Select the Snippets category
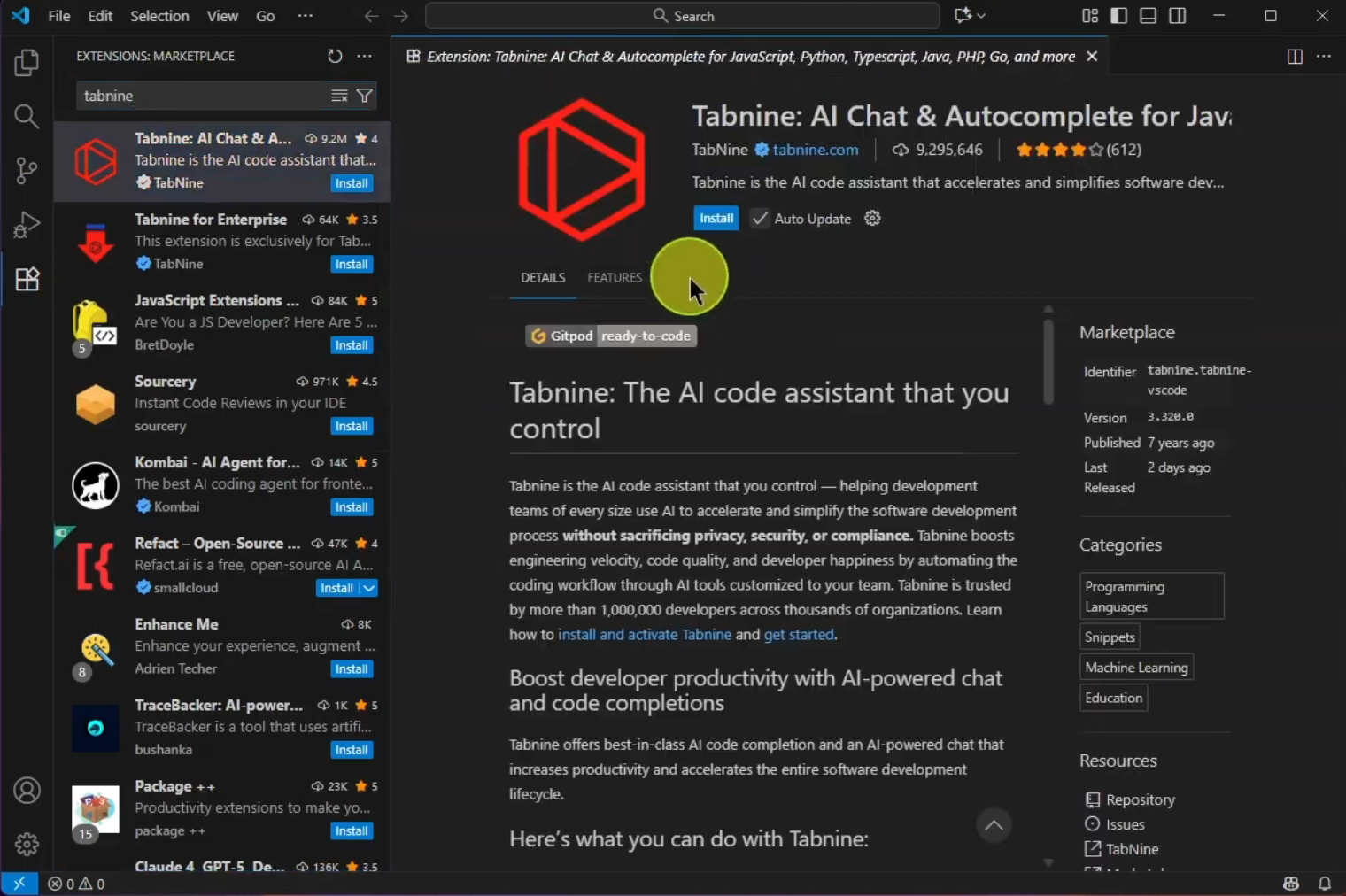 coord(1110,637)
